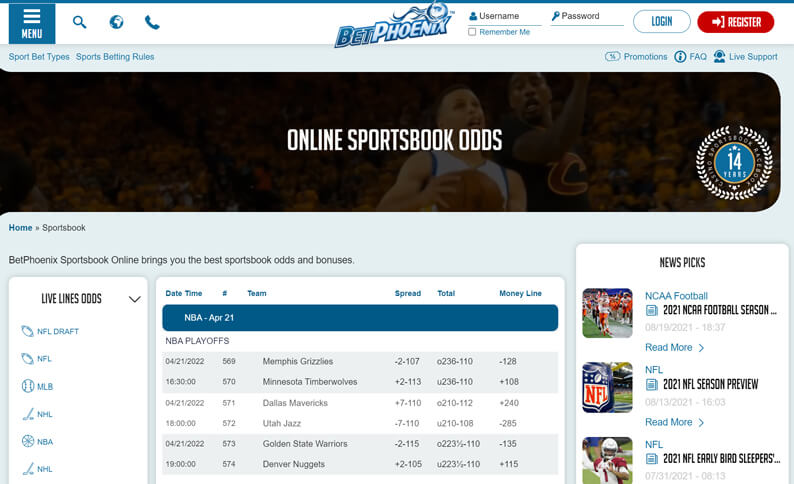Open Sports Betting Rules page

coord(115,57)
